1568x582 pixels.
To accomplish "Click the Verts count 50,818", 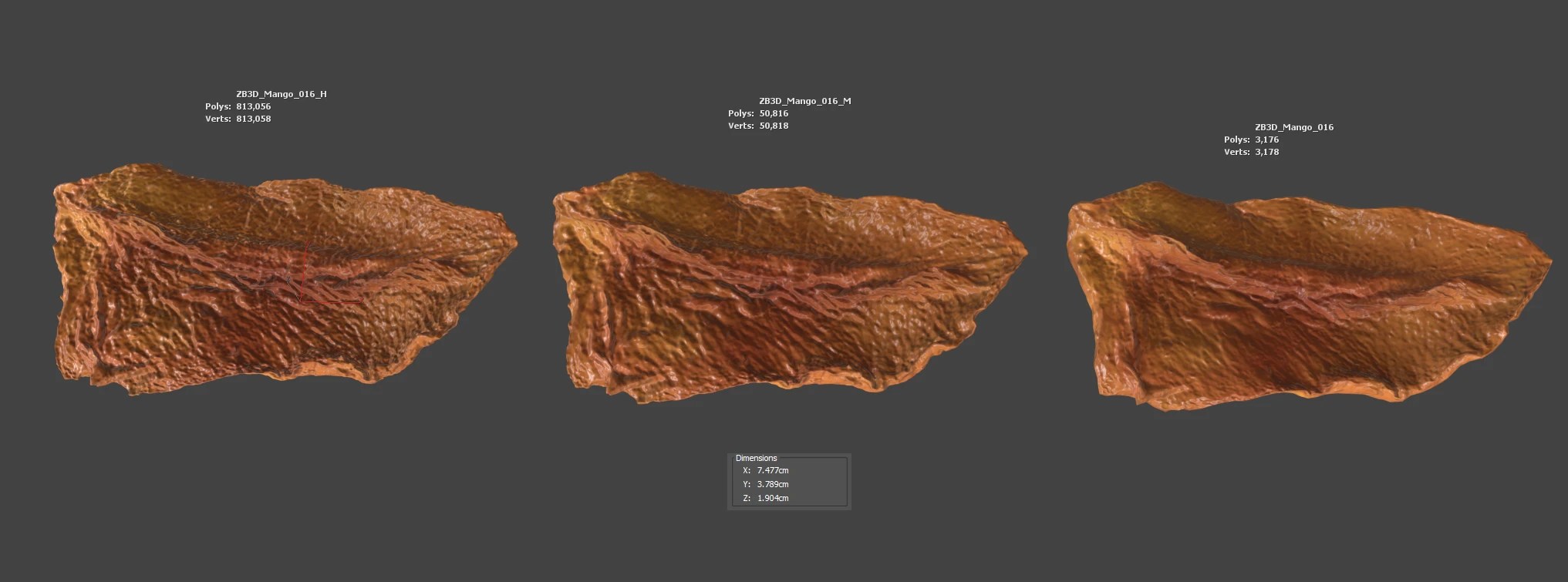I will click(x=774, y=126).
